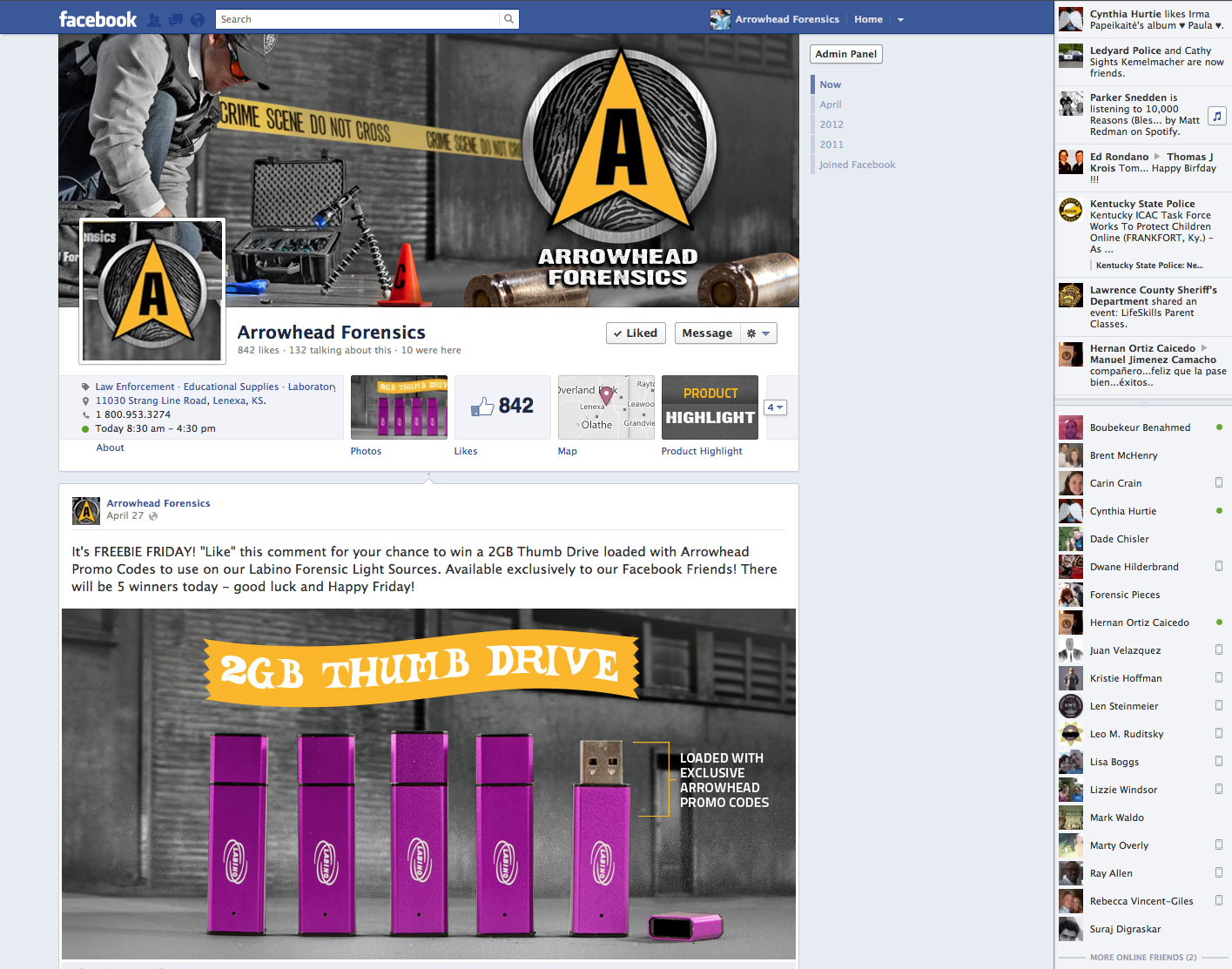The image size is (1232, 969).
Task: Open chat with Mark Waldo
Action: click(x=1142, y=818)
